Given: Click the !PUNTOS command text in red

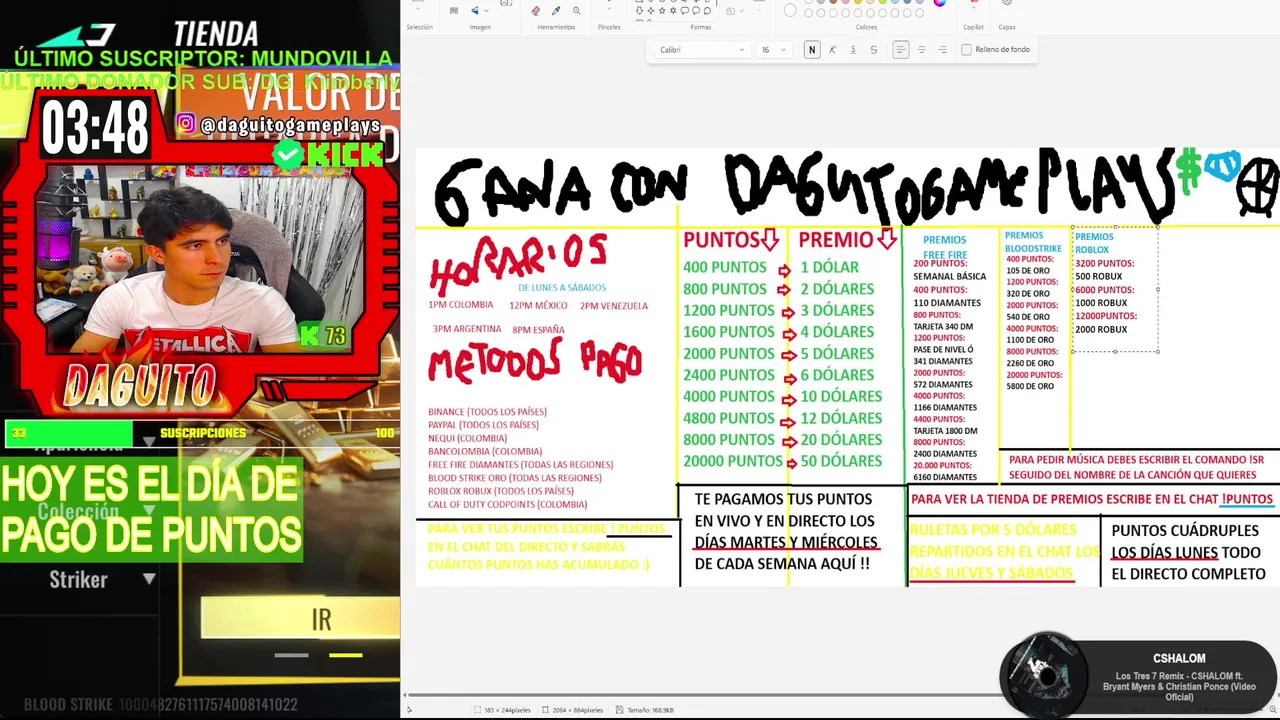Looking at the screenshot, I should click(x=1247, y=499).
